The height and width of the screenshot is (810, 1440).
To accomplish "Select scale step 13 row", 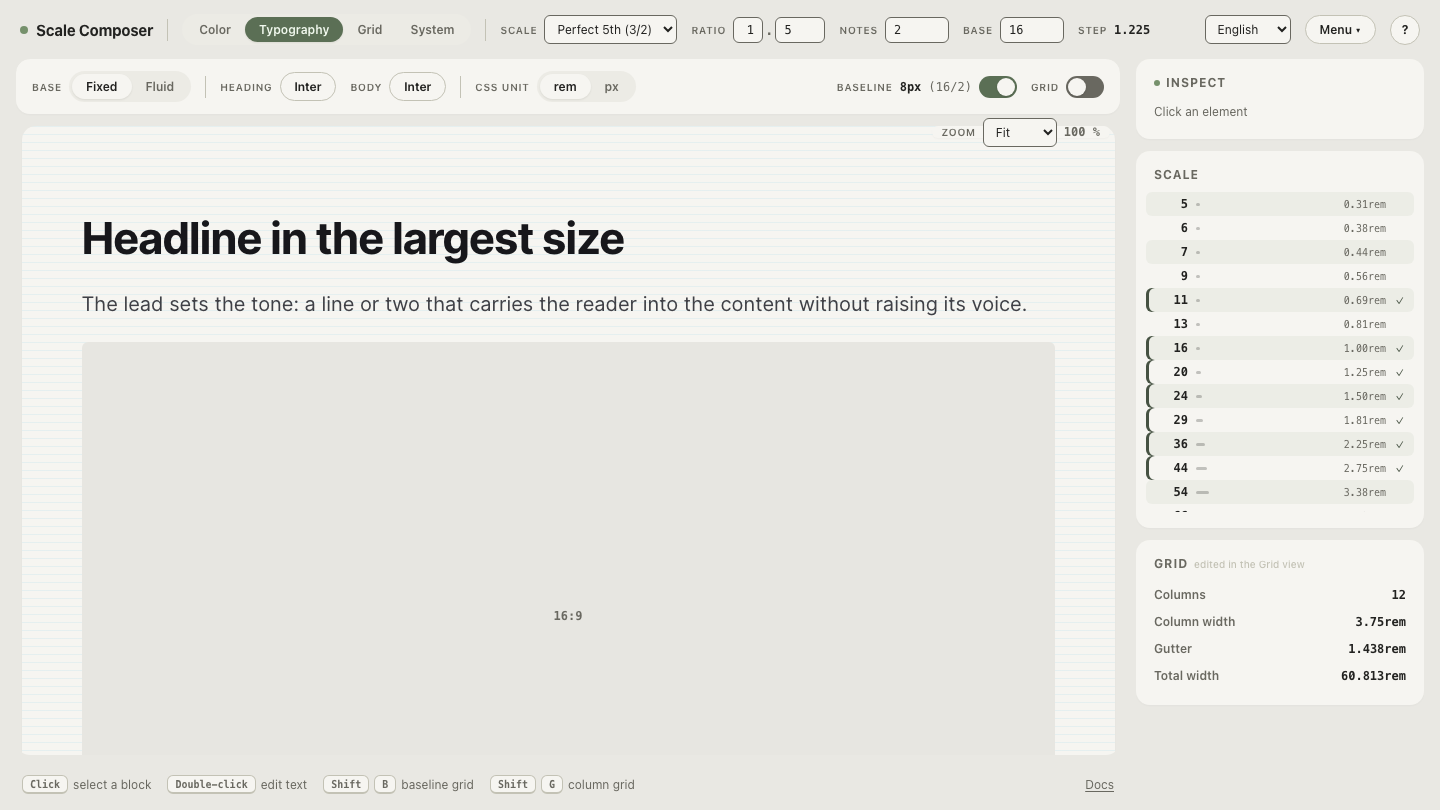I will pyautogui.click(x=1280, y=324).
